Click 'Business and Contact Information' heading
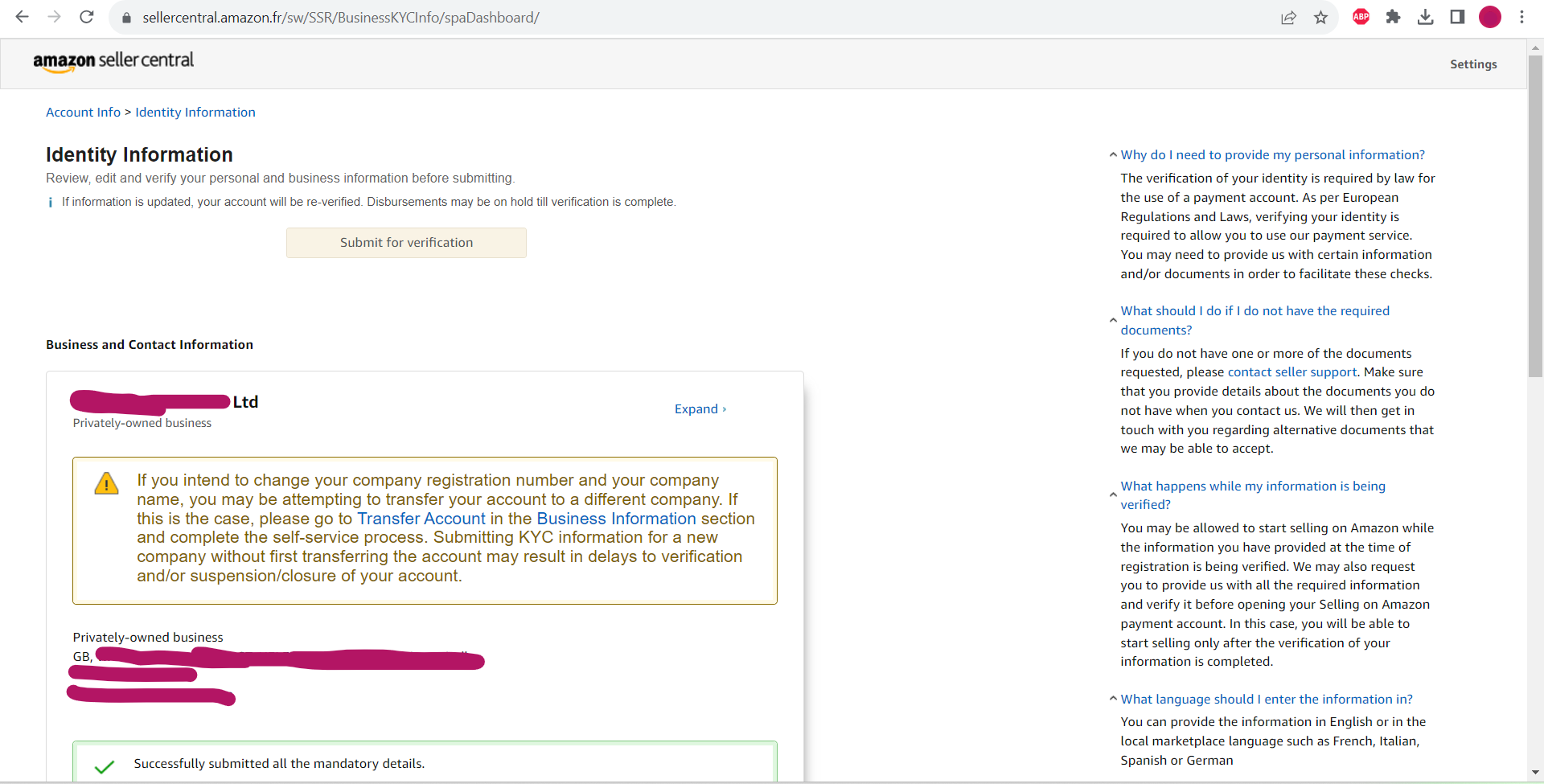Screen dimensions: 1544x784 pyautogui.click(x=150, y=345)
